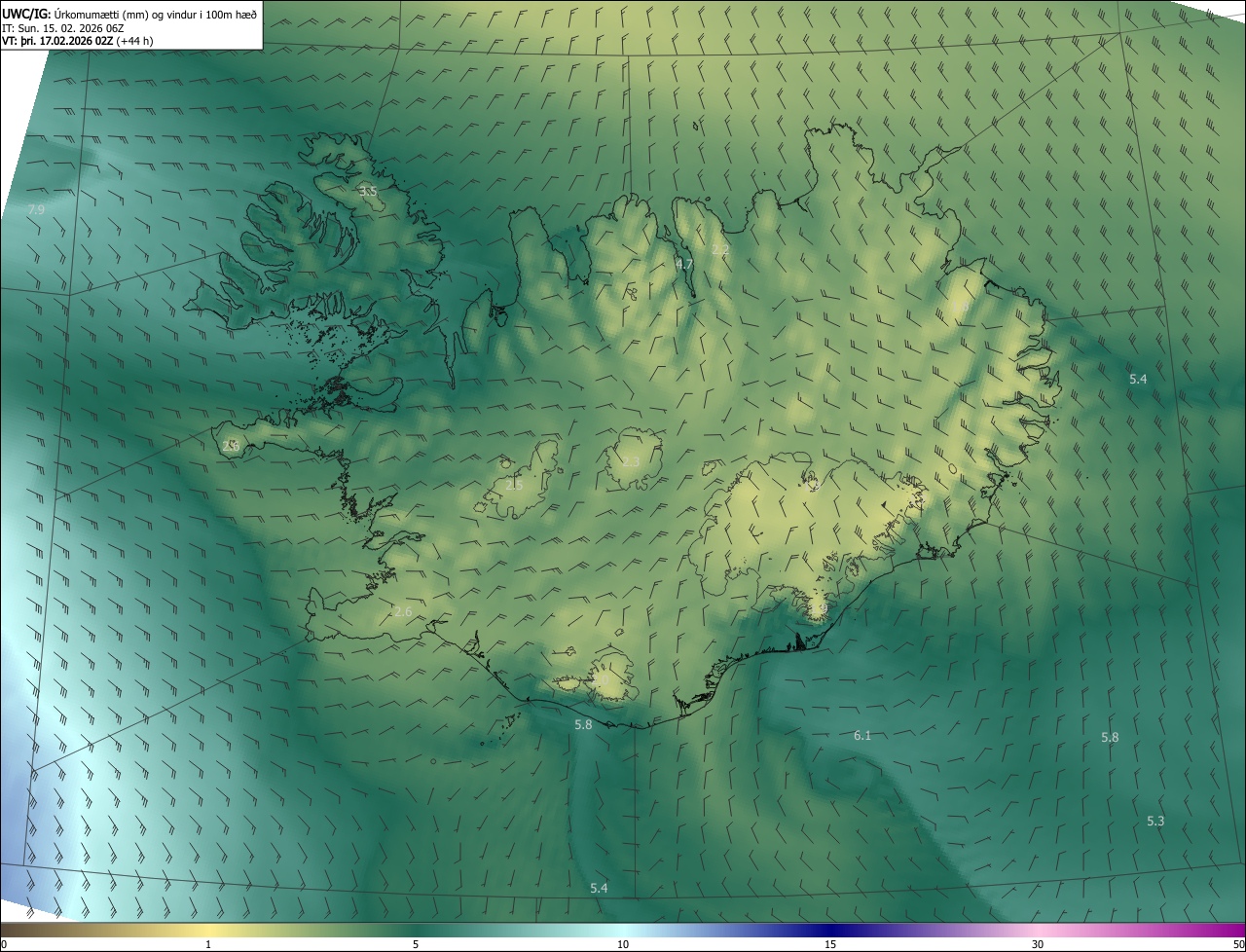Click the 2.3 value inside the Hofsjökull outline

[631, 461]
